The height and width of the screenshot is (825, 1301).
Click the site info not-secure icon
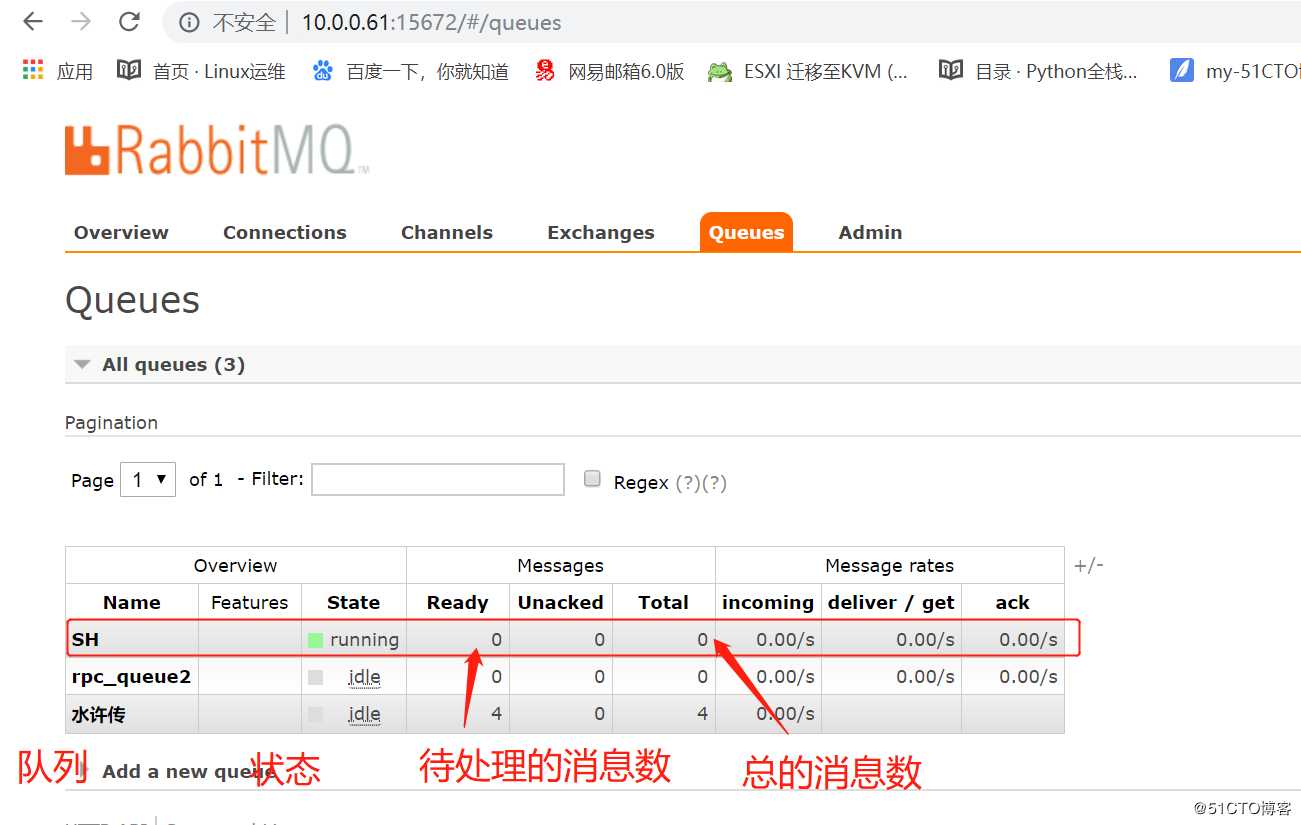pyautogui.click(x=190, y=22)
